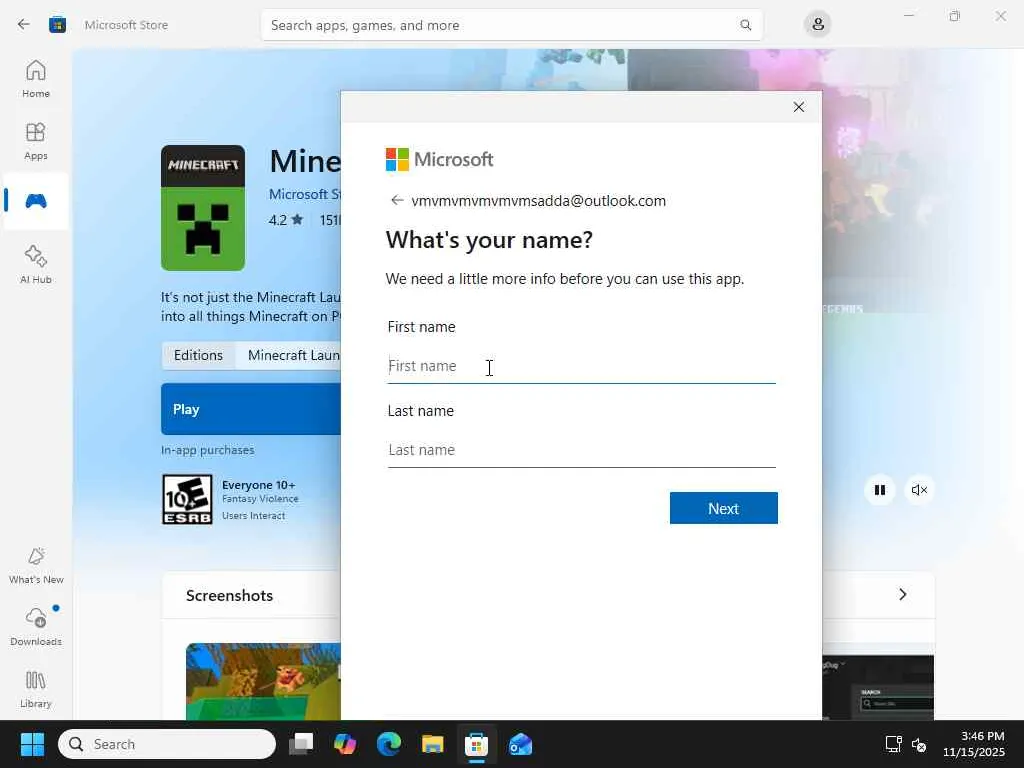This screenshot has width=1024, height=768.
Task: Open the clock and date flyout
Action: (x=974, y=744)
